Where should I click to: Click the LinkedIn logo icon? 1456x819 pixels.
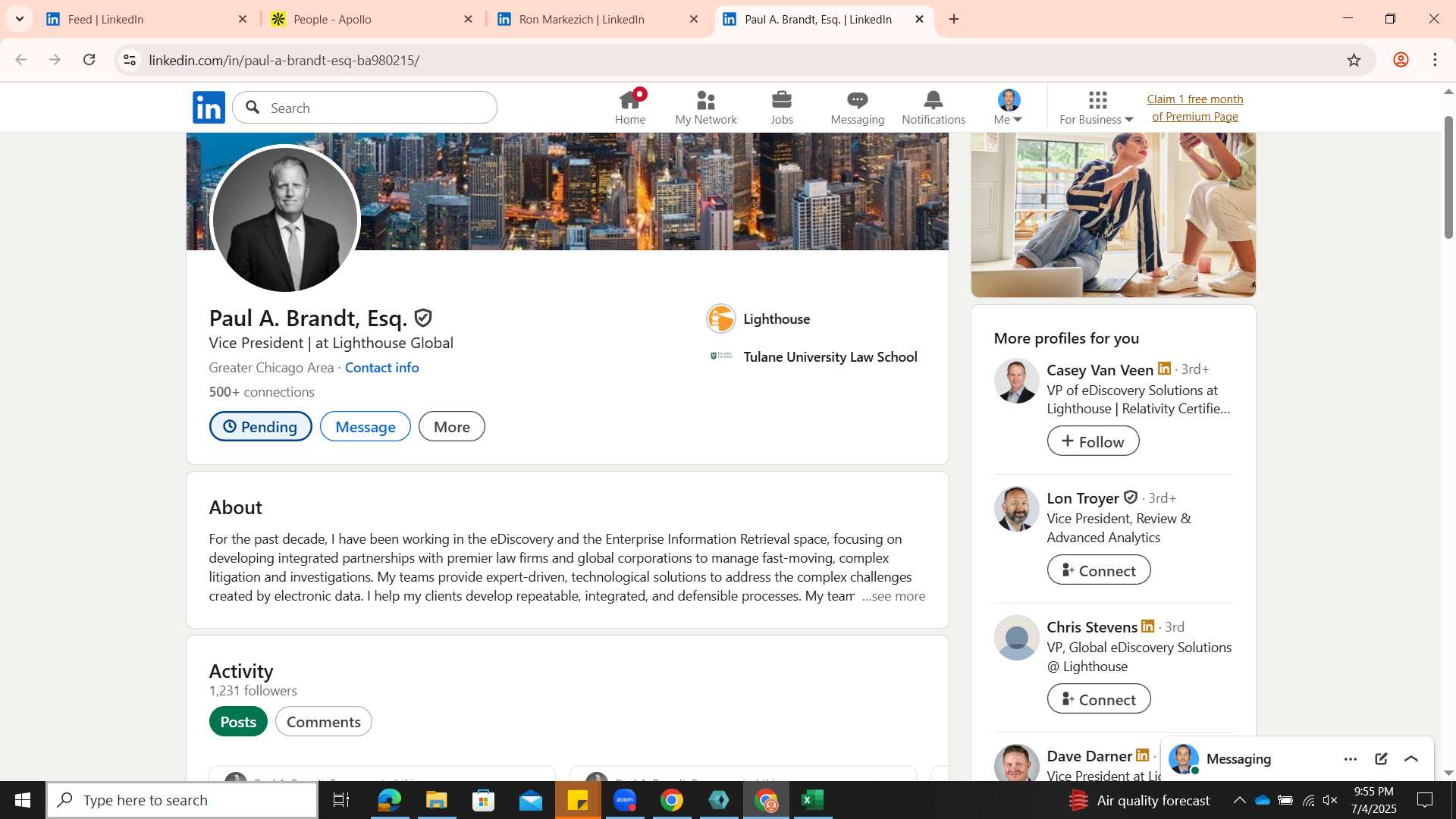[x=209, y=108]
